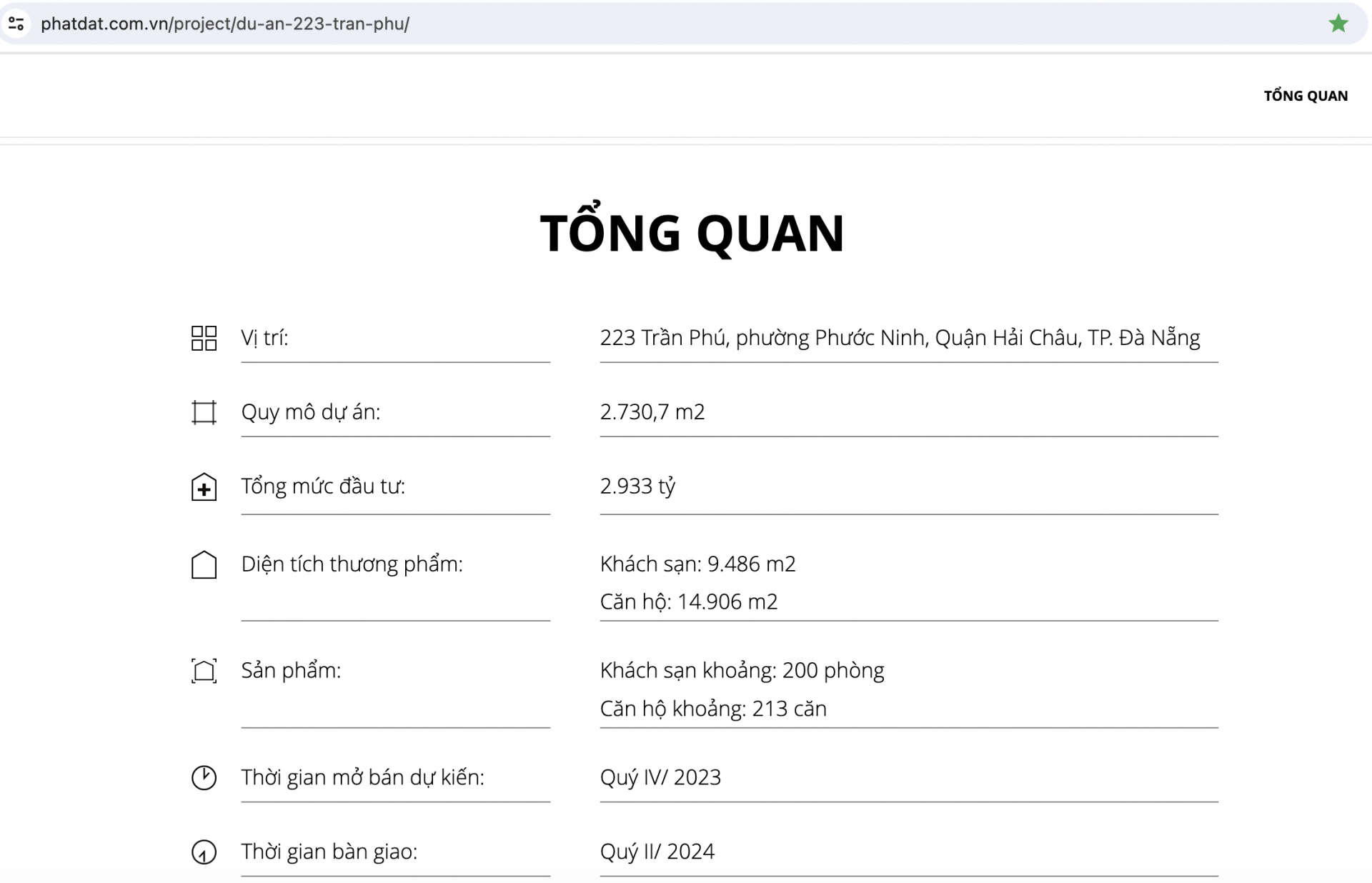Click the Quý II/ 2024 handover value
Viewport: 1372px width, 883px height.
click(x=657, y=852)
